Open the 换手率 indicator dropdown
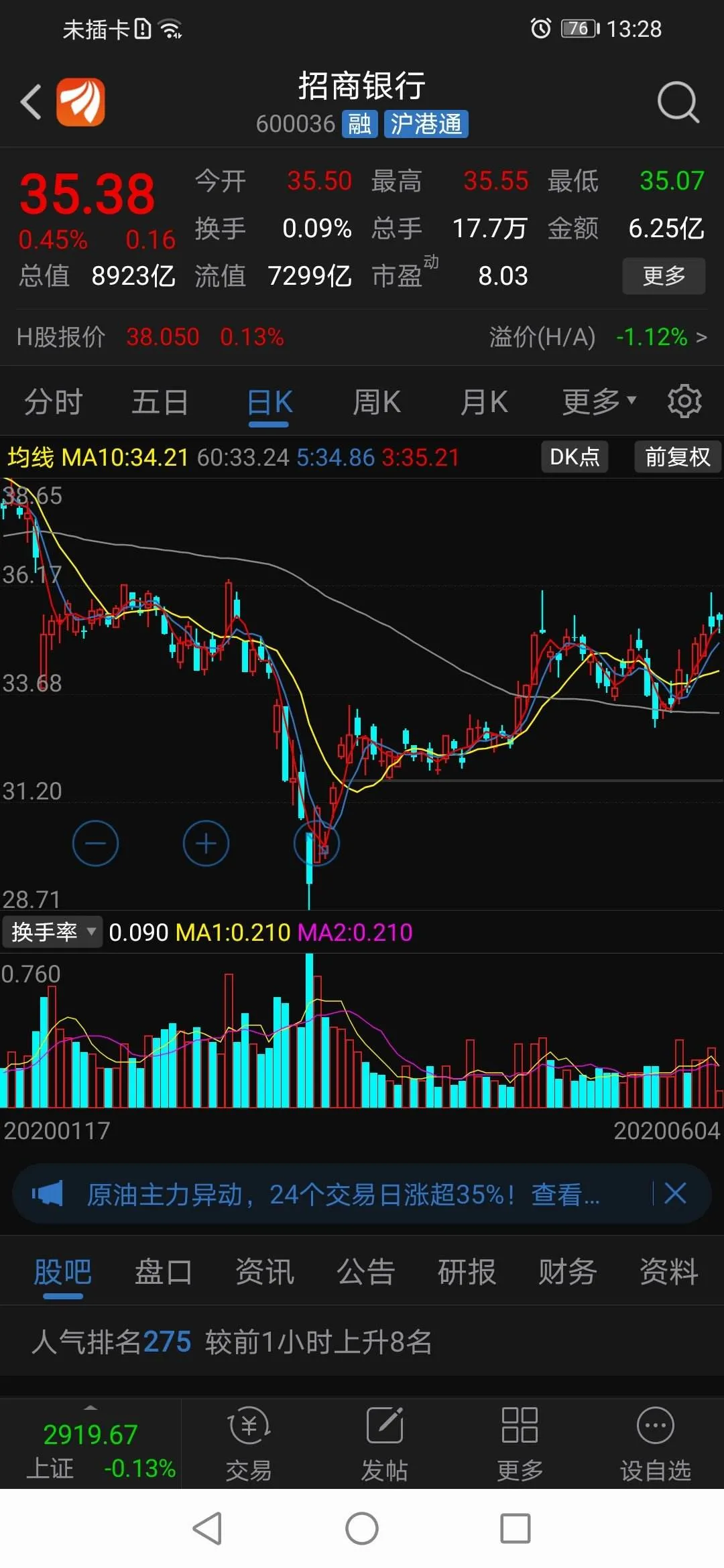The width and height of the screenshot is (724, 1568). tap(52, 931)
